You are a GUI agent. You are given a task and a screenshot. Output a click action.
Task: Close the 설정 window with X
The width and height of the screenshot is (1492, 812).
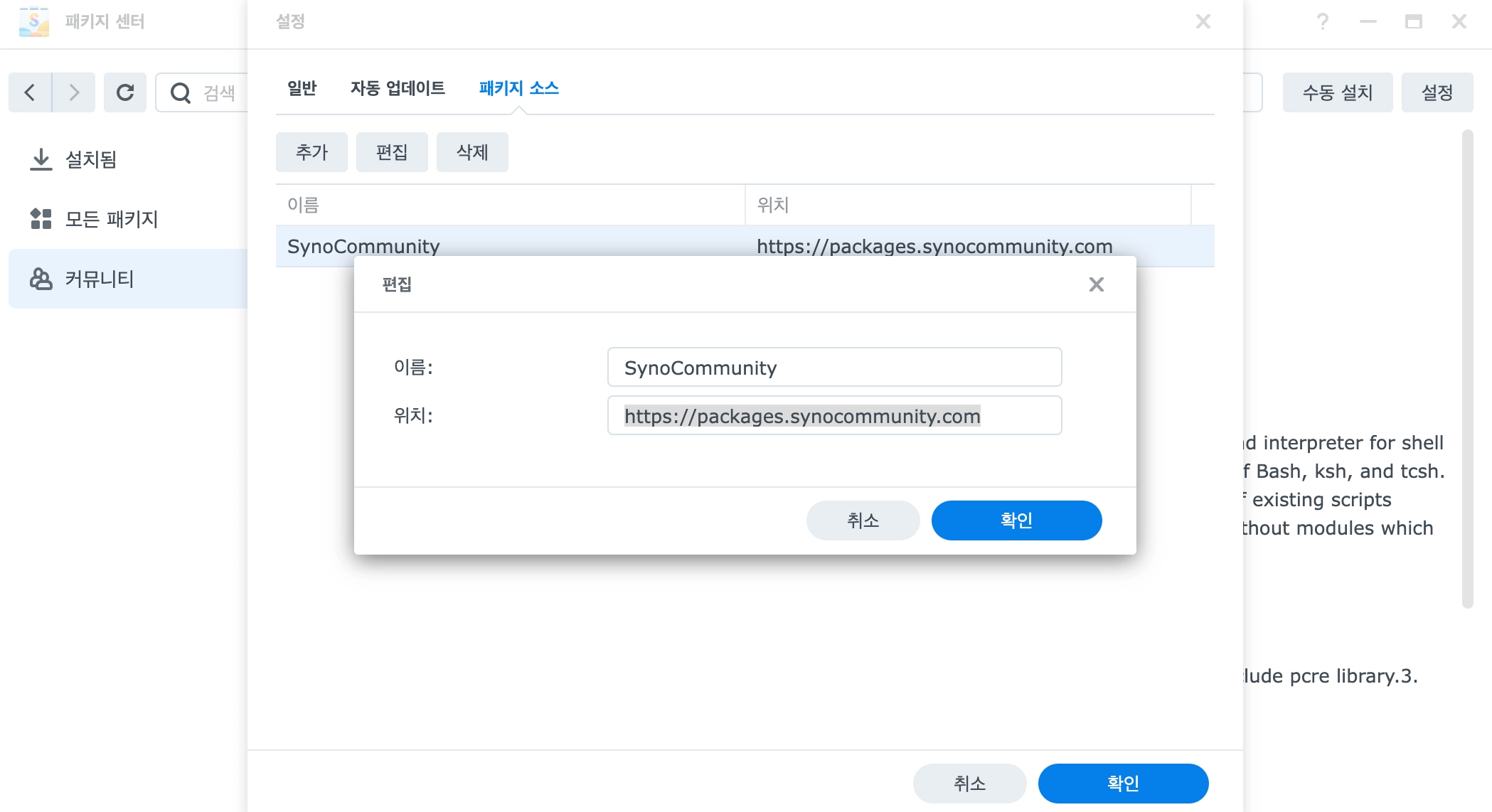[1203, 21]
